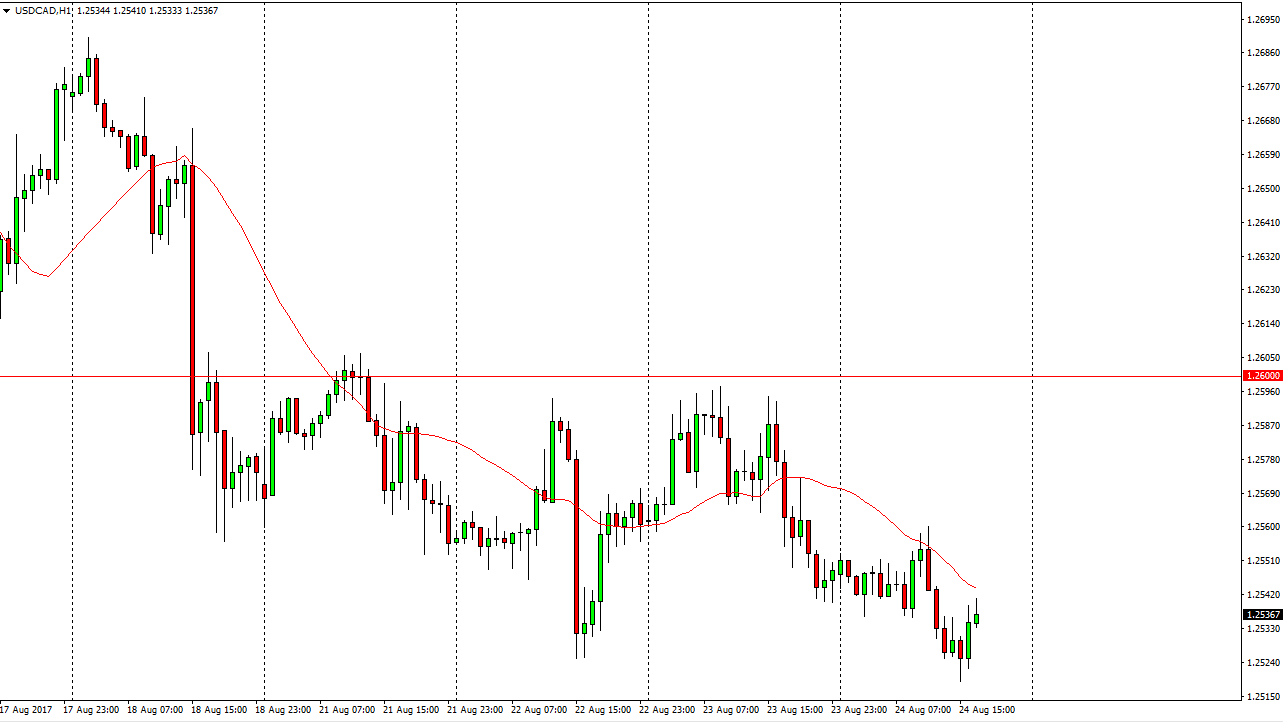This screenshot has height=723, width=1283.
Task: Open the dropdown arrow beside USDCAD,H1
Action: coord(8,10)
